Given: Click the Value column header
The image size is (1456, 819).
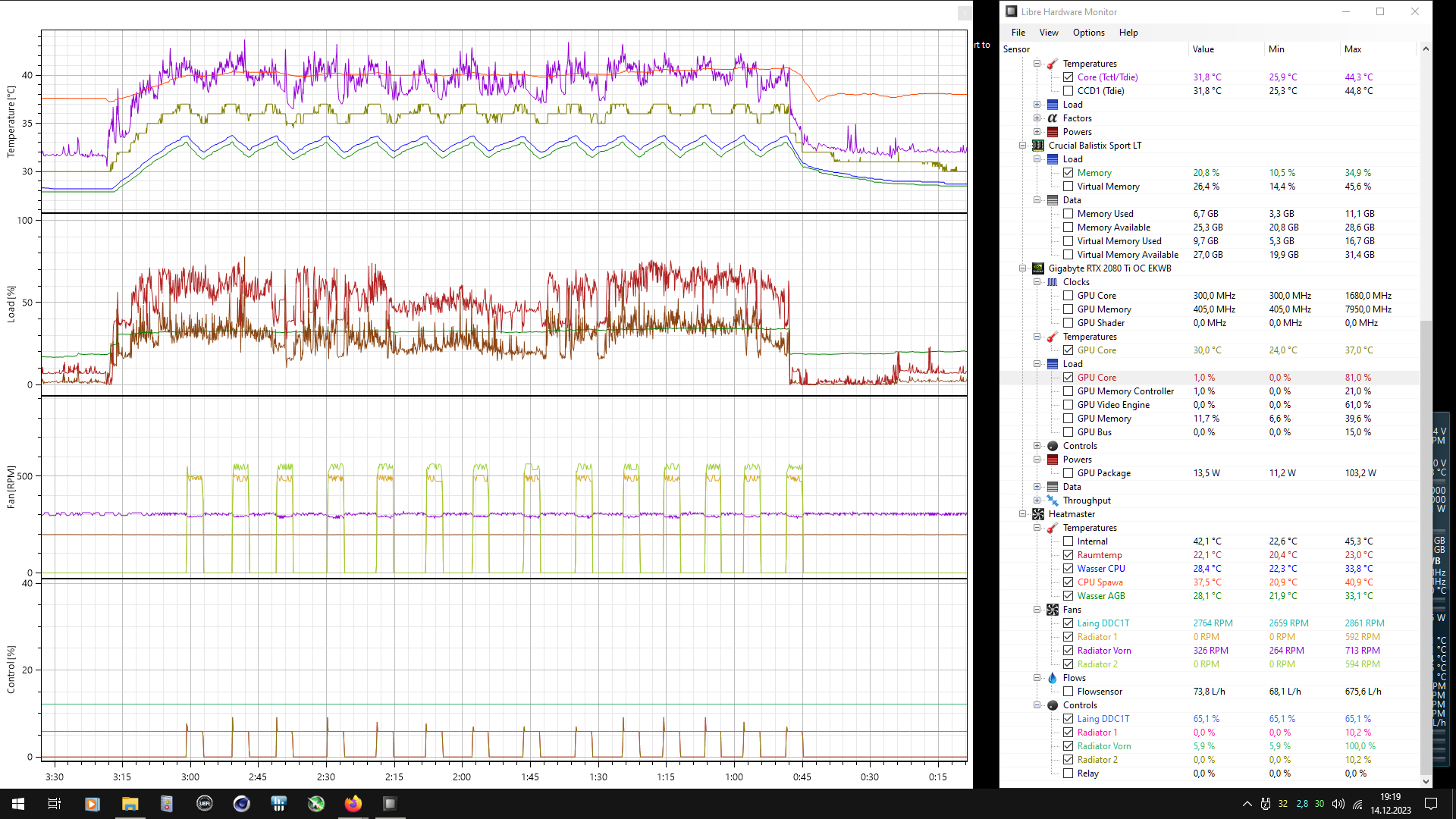Looking at the screenshot, I should [x=1203, y=49].
